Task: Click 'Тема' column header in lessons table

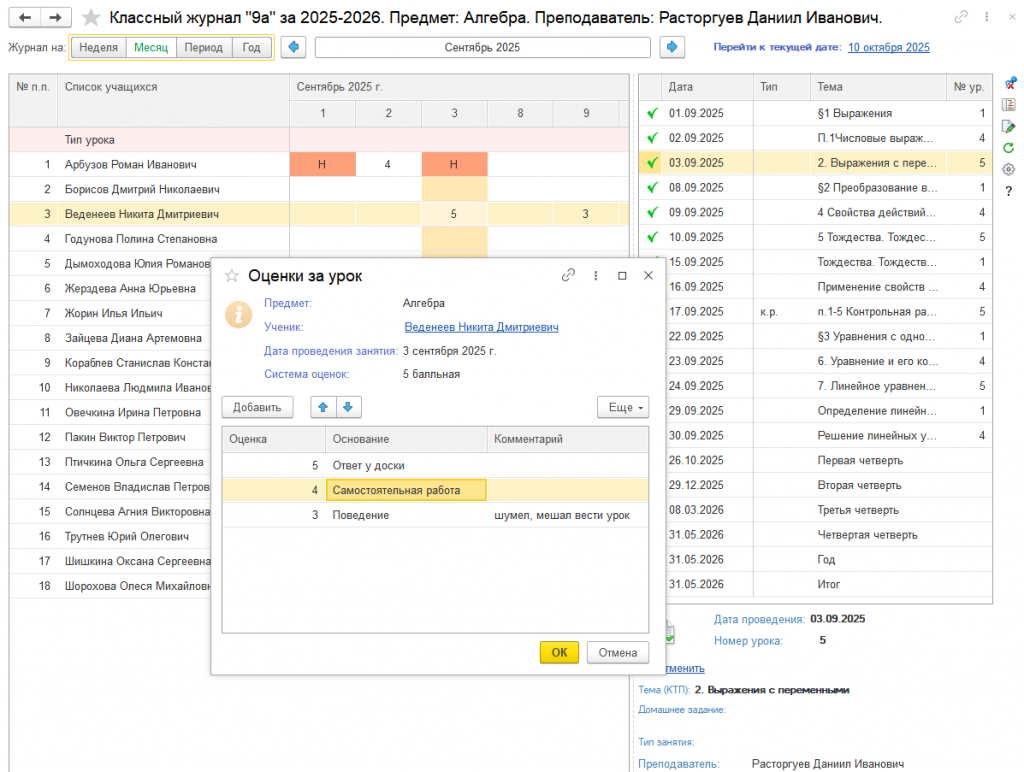Action: click(x=878, y=87)
